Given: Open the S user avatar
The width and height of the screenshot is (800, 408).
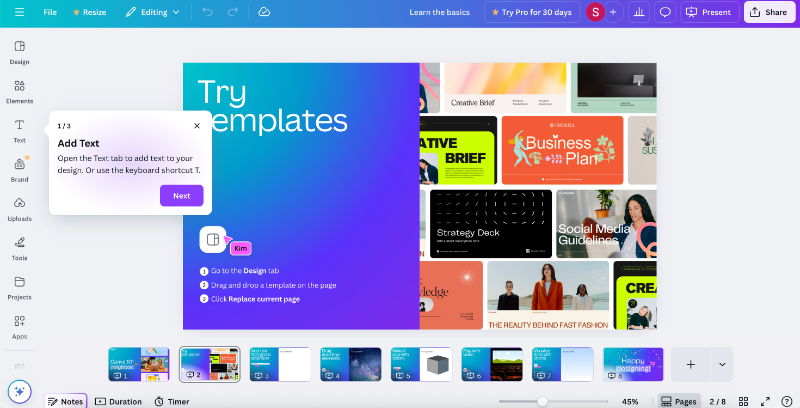Looking at the screenshot, I should click(x=595, y=12).
